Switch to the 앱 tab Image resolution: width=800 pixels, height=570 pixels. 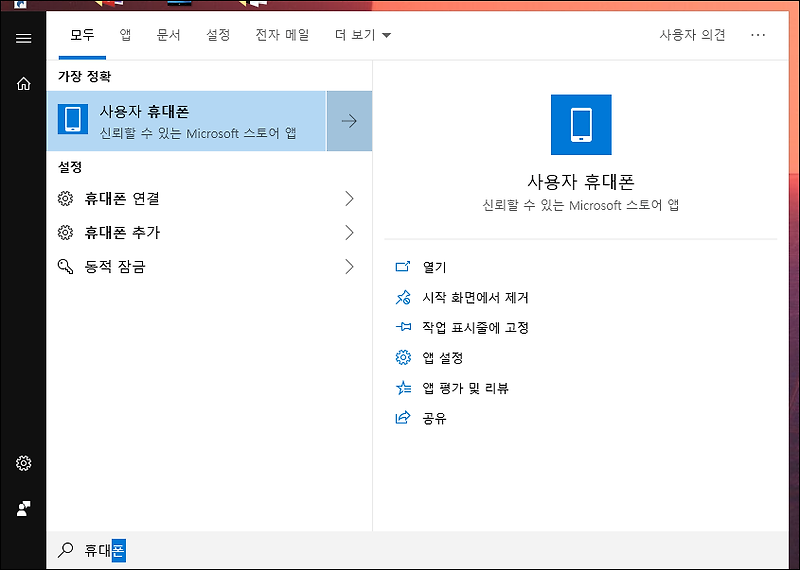125,35
